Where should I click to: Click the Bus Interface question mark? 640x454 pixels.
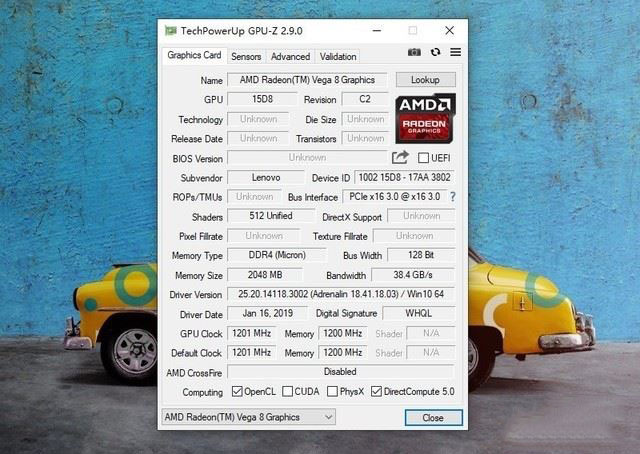(x=453, y=197)
